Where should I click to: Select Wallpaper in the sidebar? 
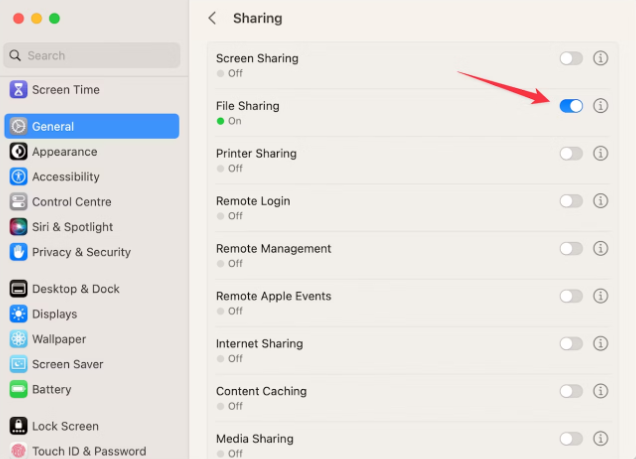(92, 339)
